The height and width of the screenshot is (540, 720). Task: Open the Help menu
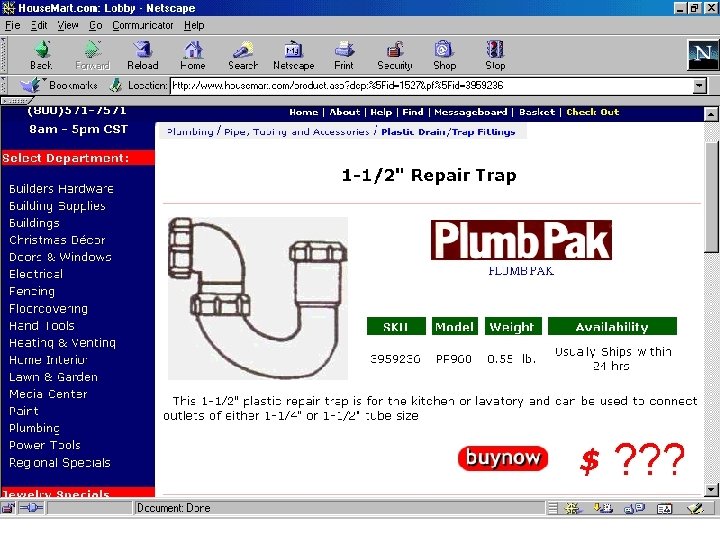coord(194,25)
